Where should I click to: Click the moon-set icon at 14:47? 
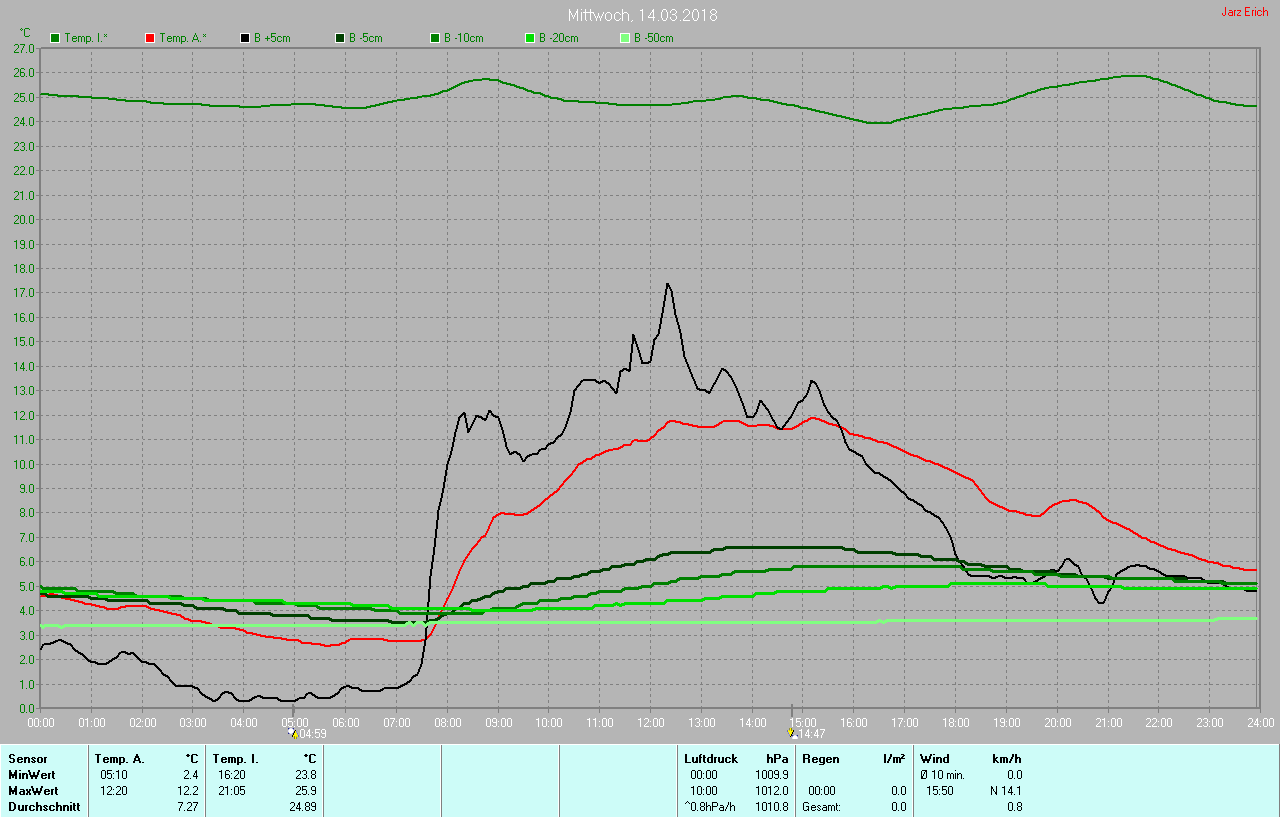click(x=792, y=733)
